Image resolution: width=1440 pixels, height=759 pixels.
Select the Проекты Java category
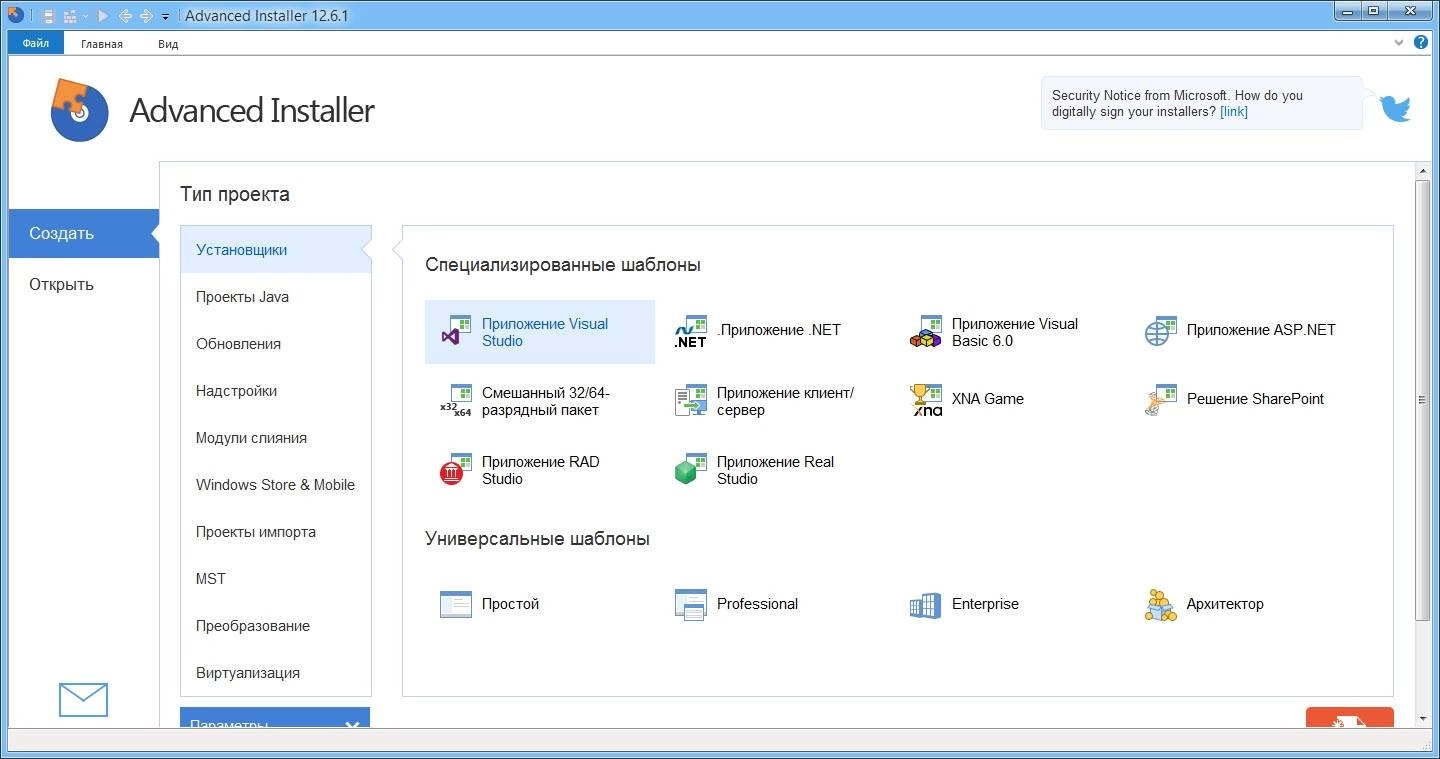click(x=276, y=297)
